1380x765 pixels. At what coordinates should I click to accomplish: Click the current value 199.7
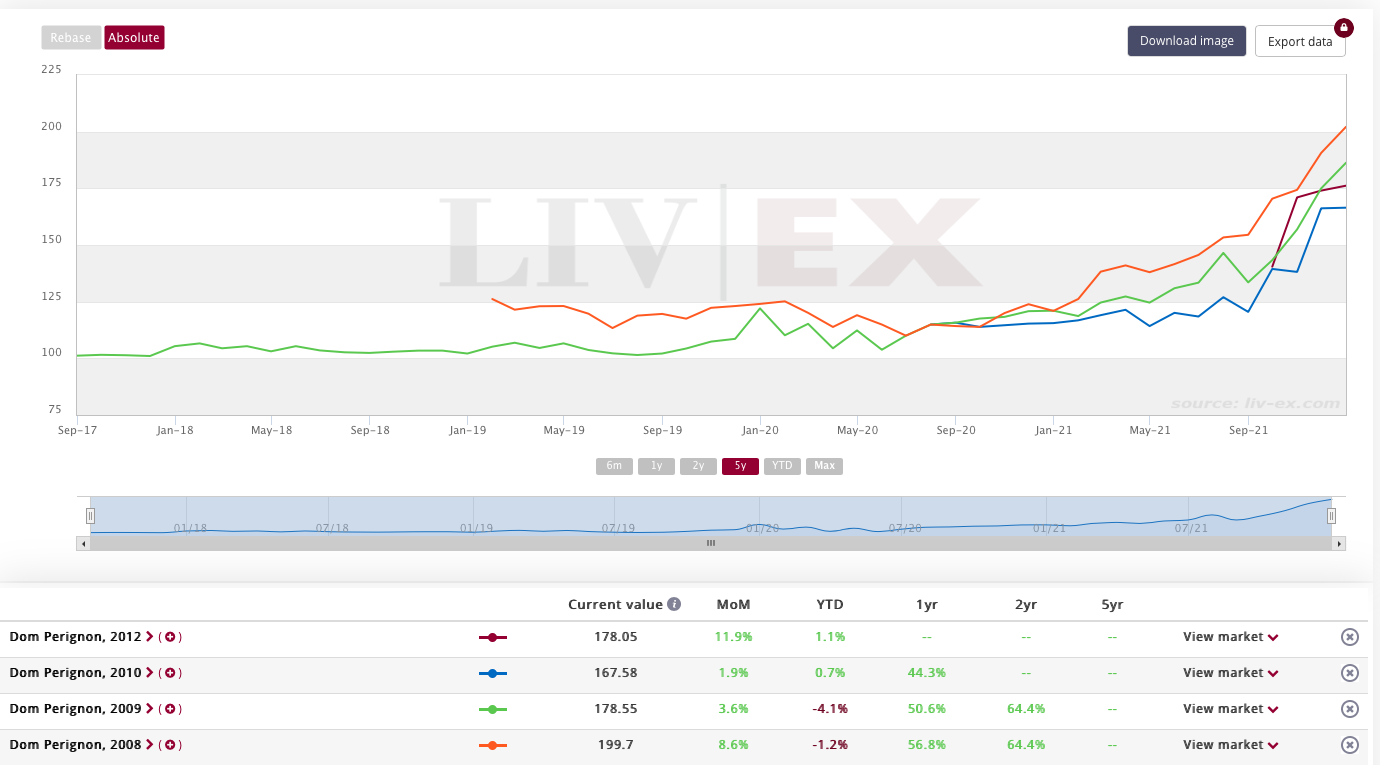(x=617, y=745)
